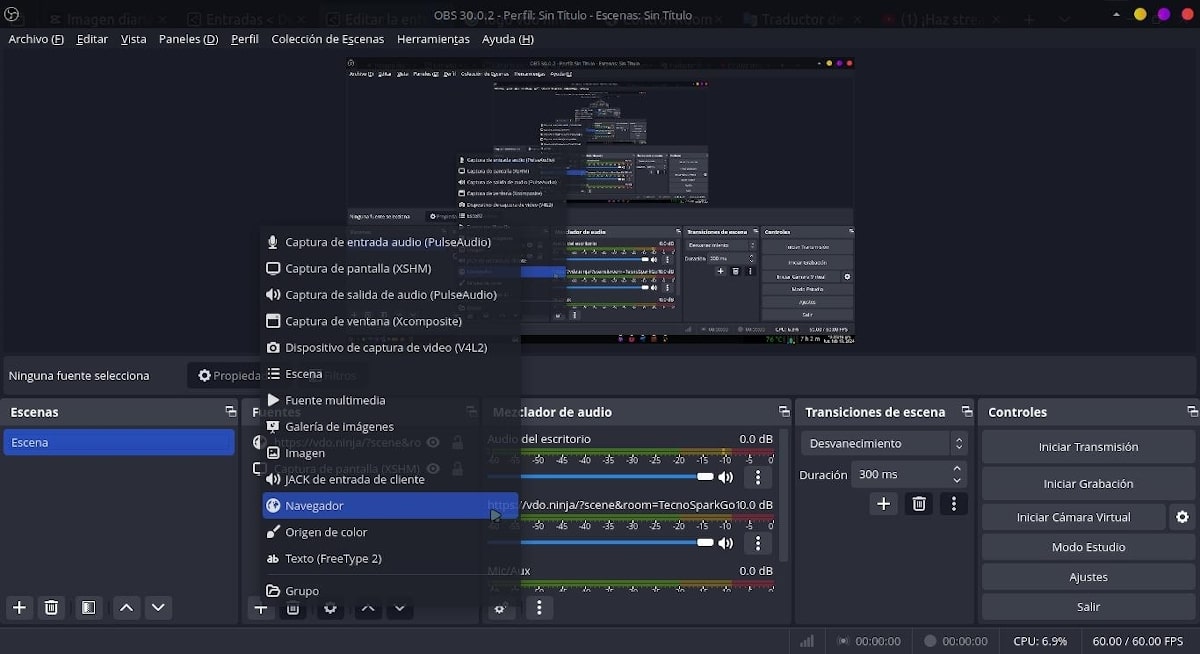Open virtual camera settings gear icon

pos(1182,517)
